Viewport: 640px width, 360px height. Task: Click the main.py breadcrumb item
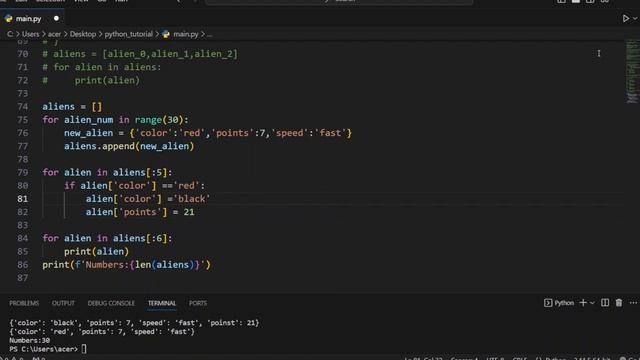click(185, 34)
